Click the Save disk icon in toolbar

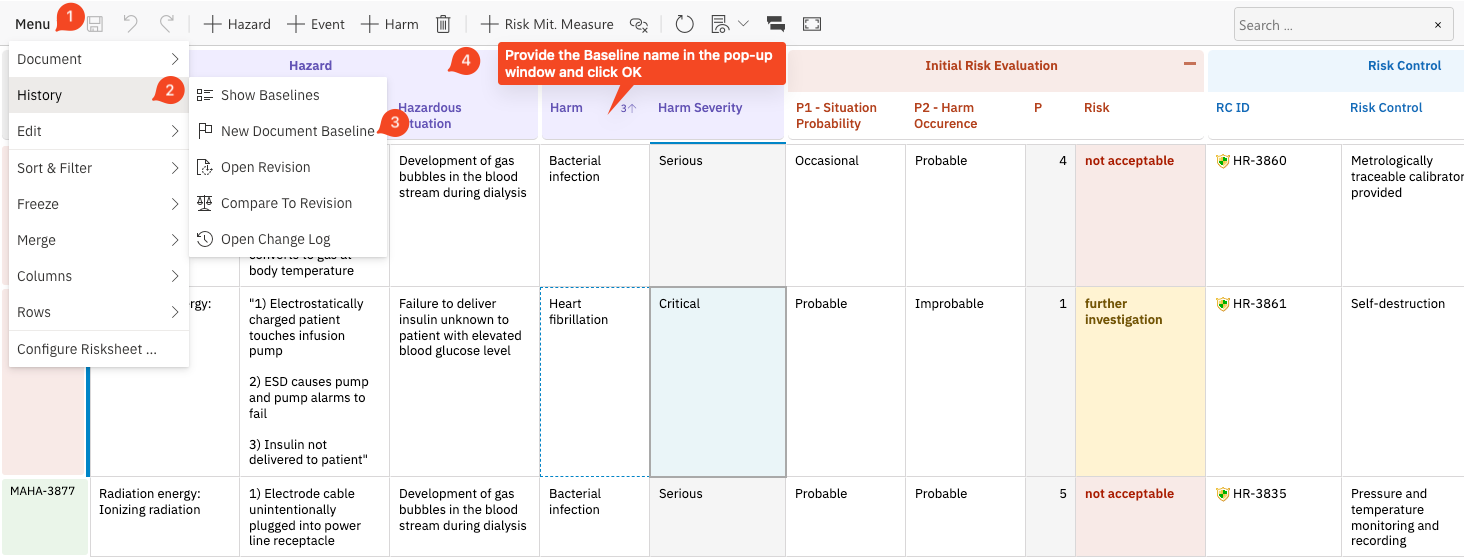(95, 24)
